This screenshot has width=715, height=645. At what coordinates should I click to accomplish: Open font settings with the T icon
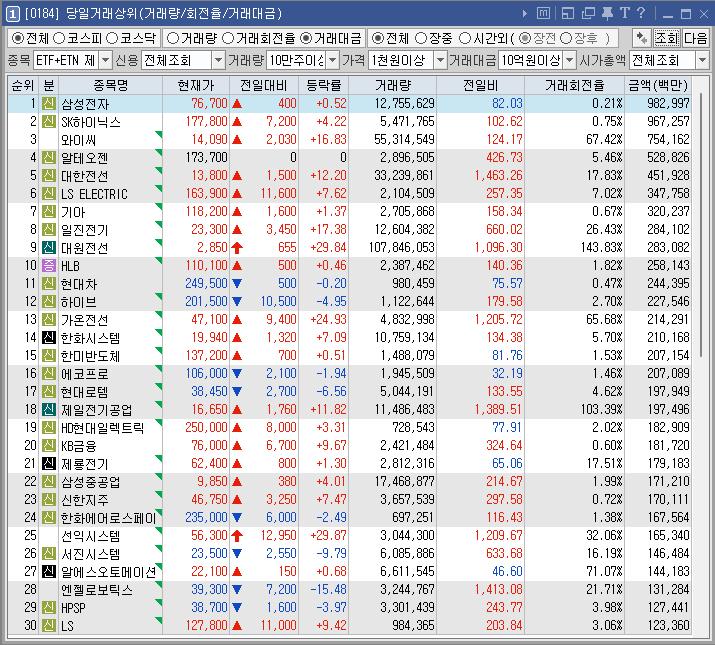coord(625,13)
